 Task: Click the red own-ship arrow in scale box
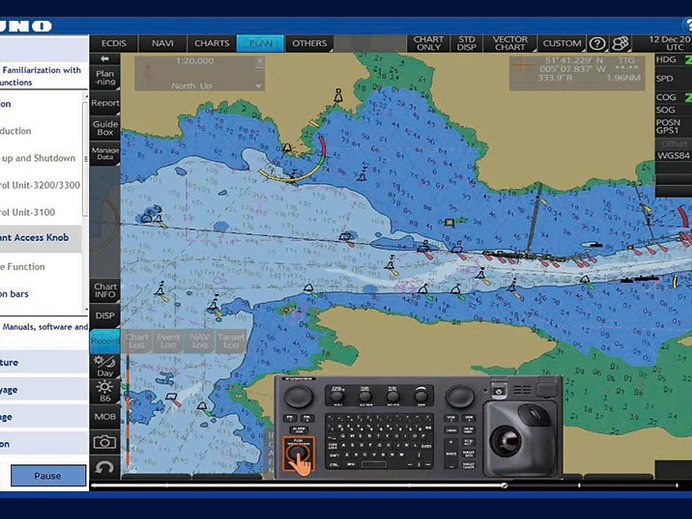(x=148, y=73)
